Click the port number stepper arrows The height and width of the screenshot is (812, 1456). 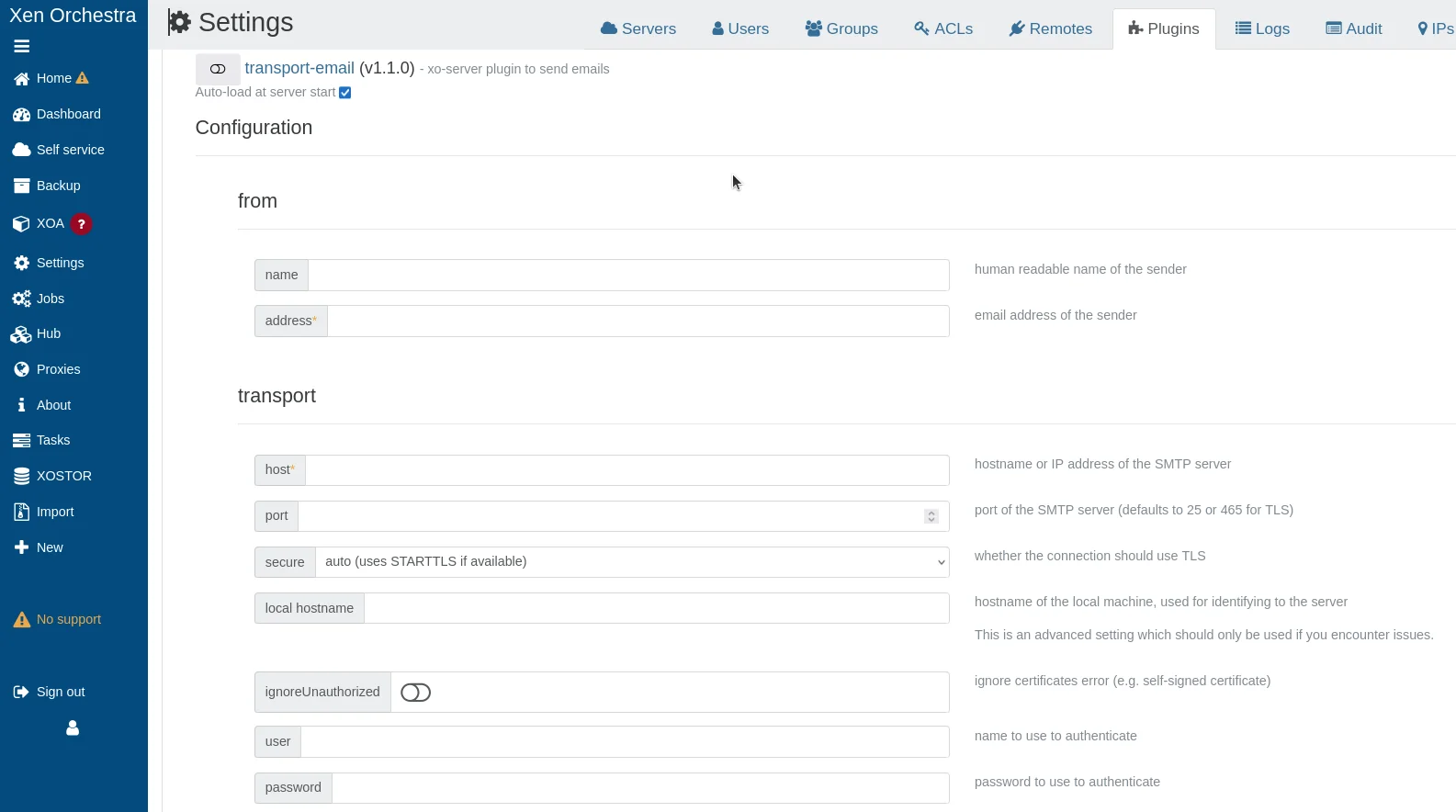931,516
